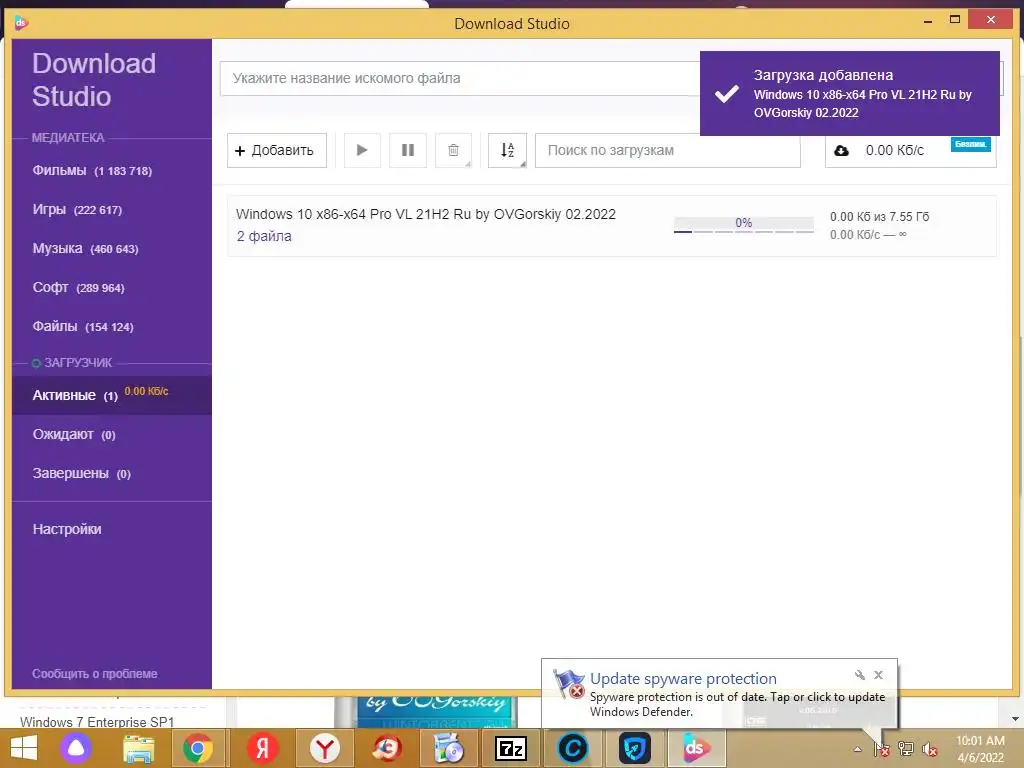This screenshot has width=1024, height=768.
Task: Click the 0% download progress bar
Action: click(744, 225)
